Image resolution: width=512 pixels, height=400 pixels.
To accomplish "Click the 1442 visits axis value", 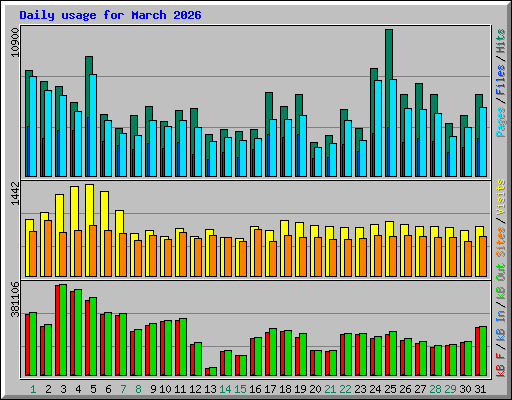I will coord(15,193).
